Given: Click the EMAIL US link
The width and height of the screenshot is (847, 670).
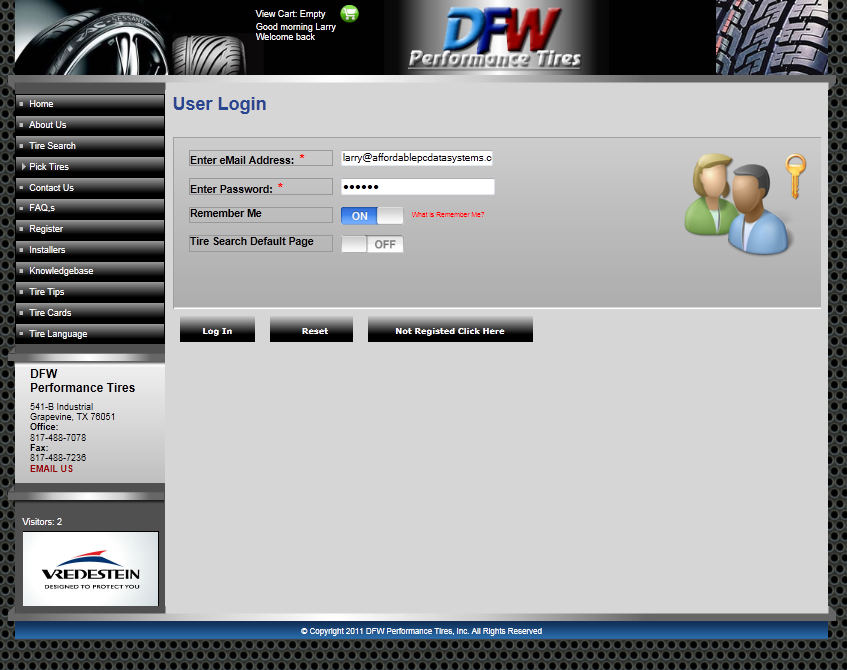Looking at the screenshot, I should coord(51,469).
